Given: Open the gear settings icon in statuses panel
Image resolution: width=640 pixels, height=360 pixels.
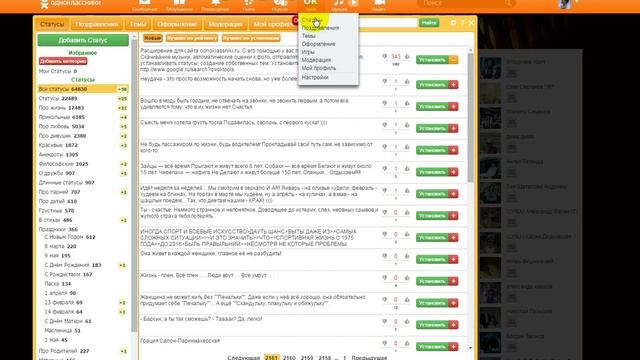Looking at the screenshot, I should [x=453, y=23].
